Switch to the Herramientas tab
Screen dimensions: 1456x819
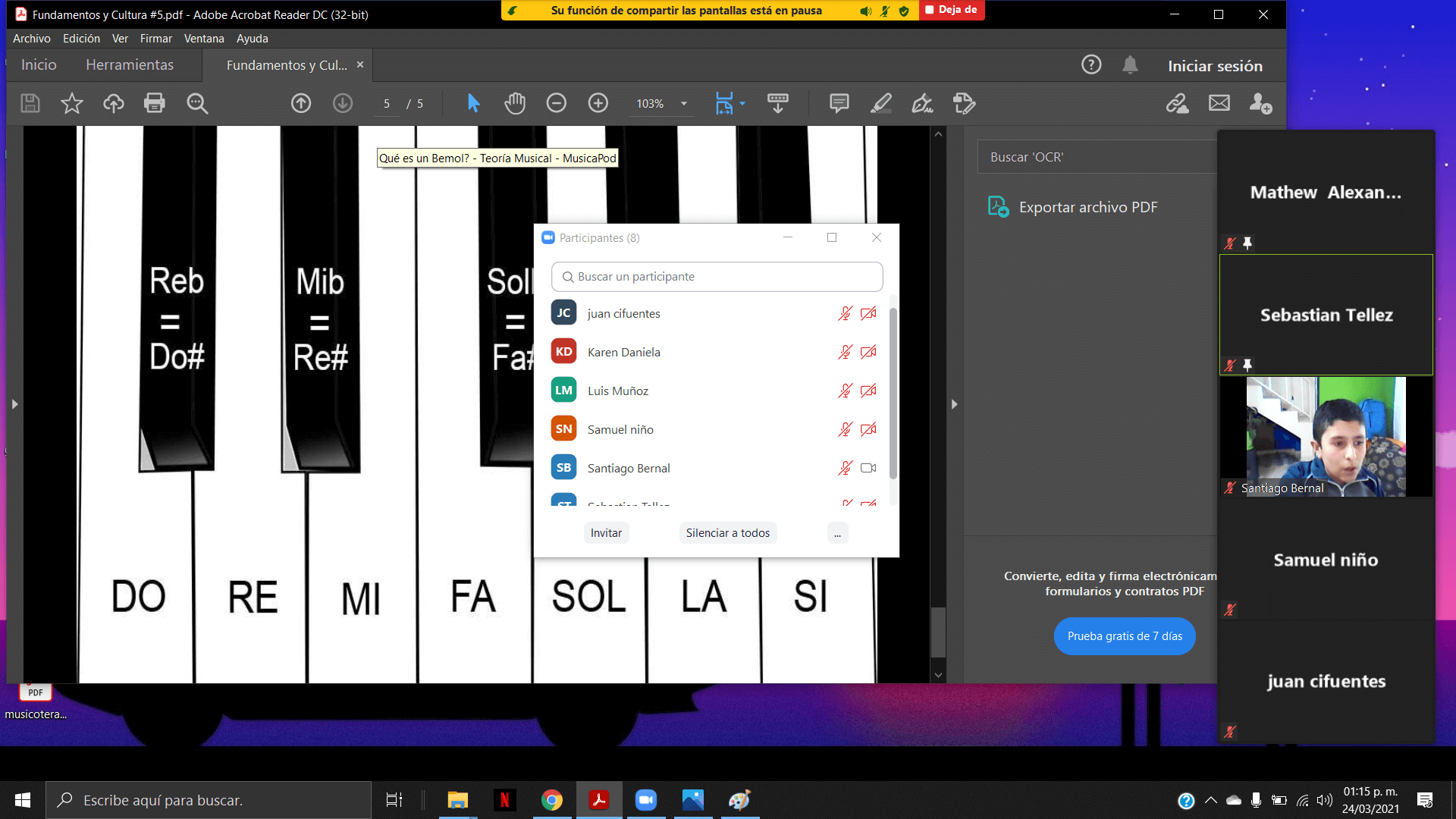(x=130, y=65)
